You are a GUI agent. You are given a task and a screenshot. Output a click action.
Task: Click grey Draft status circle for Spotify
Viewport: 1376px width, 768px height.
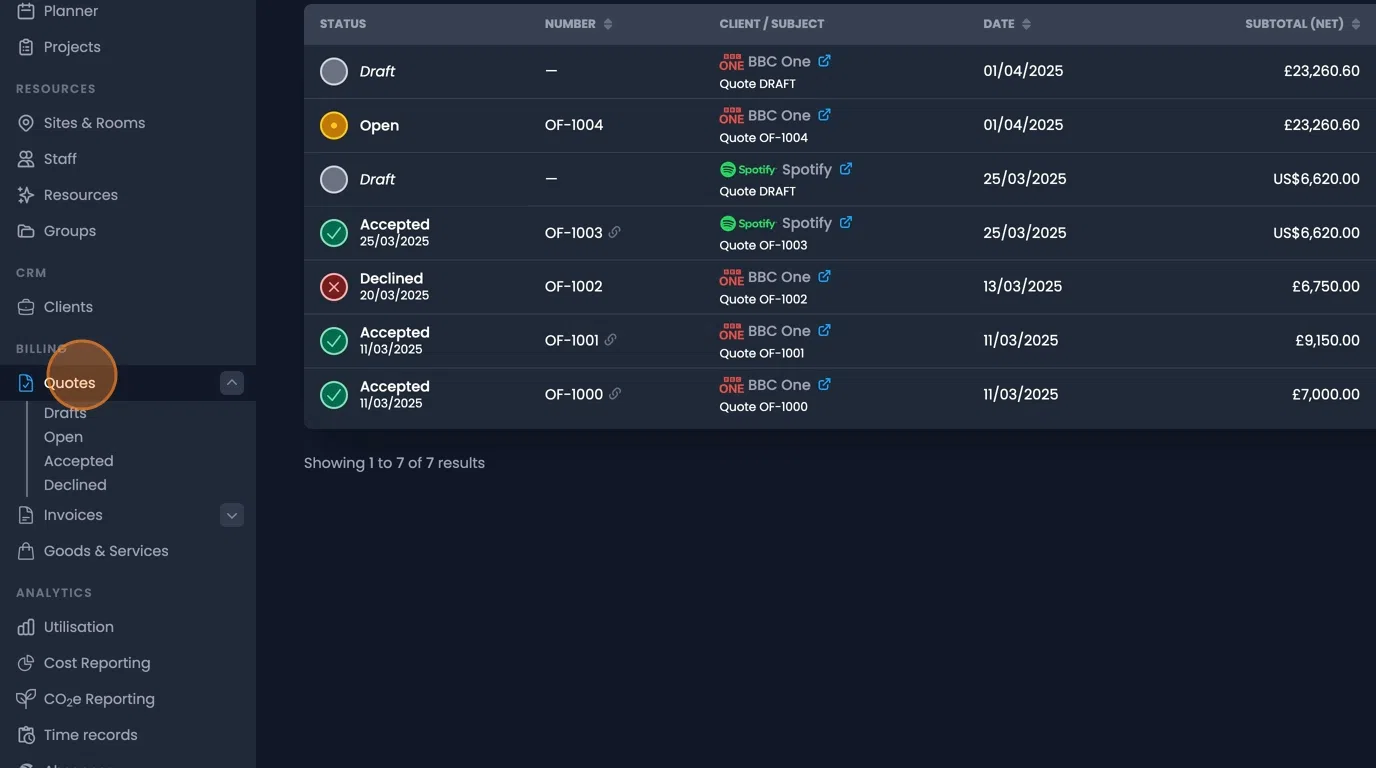point(333,179)
